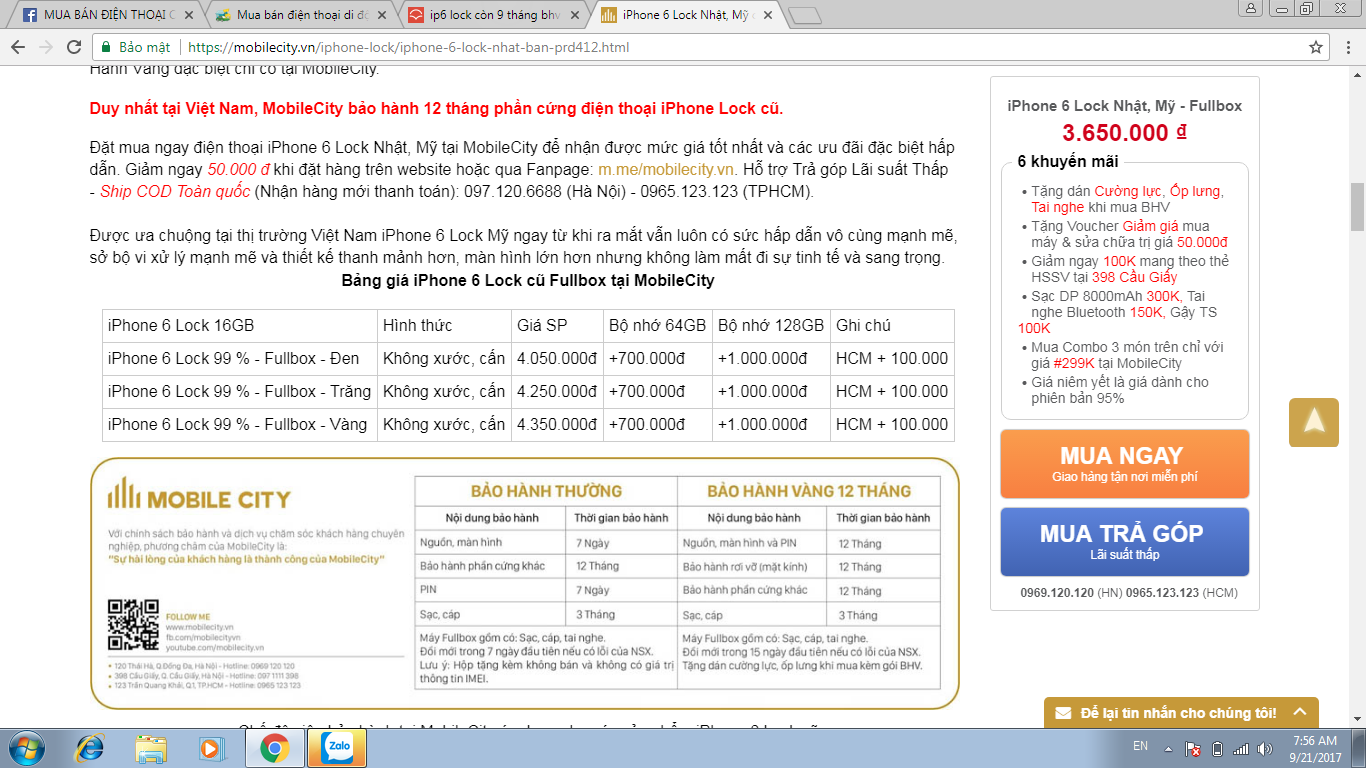Click the #299K combo price link

(x=1074, y=363)
